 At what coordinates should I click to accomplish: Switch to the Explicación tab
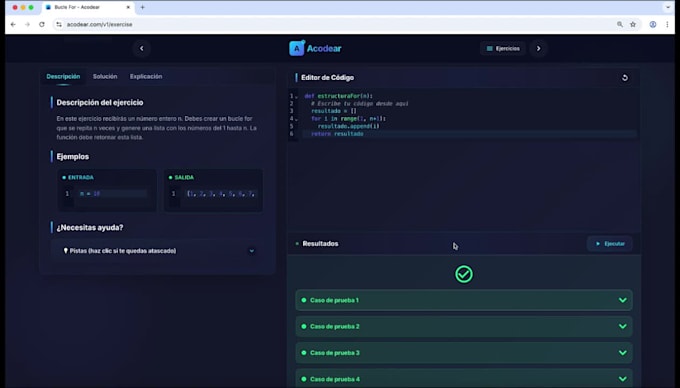point(146,76)
